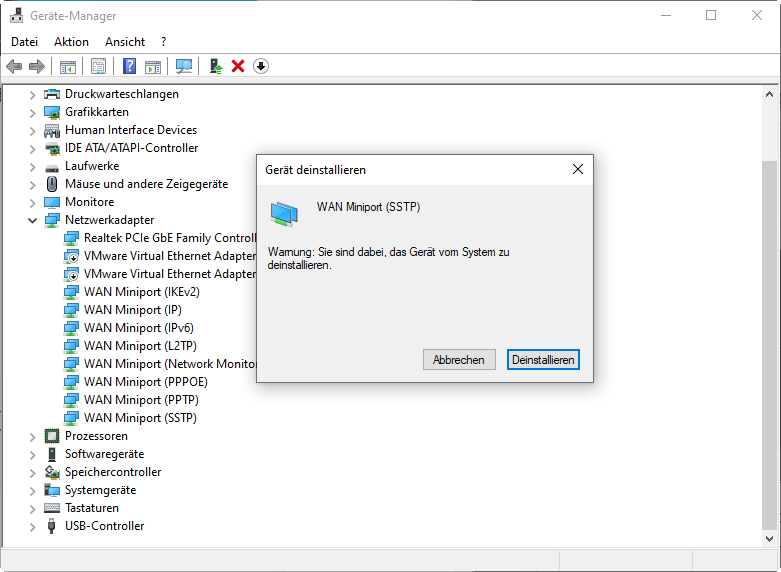Click the Tastaturen keyboard icon
The width and height of the screenshot is (781, 572).
click(52, 508)
